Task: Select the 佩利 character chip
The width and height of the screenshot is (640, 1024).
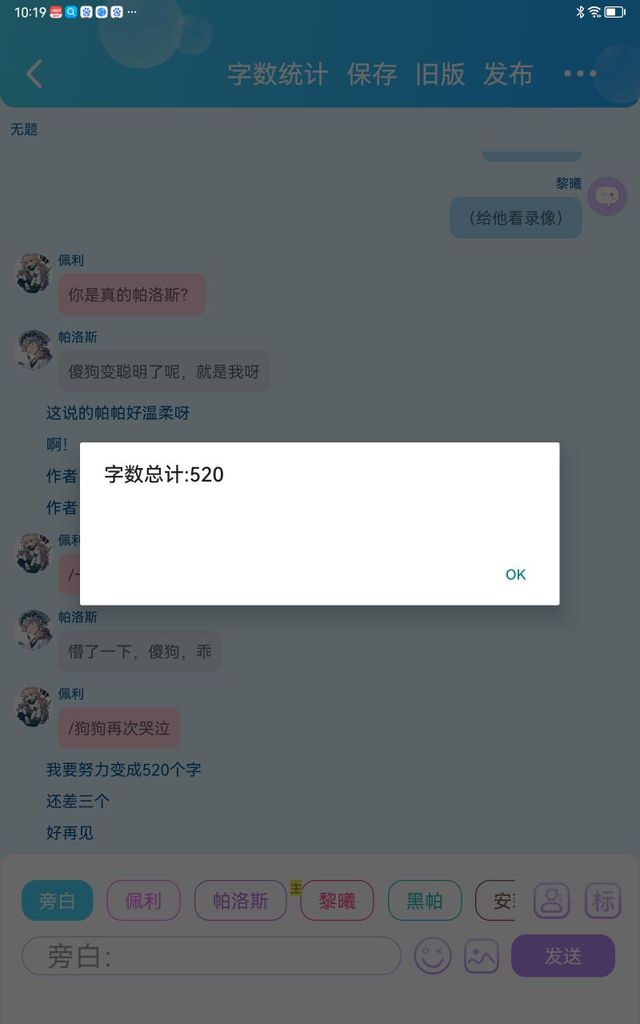Action: (143, 901)
